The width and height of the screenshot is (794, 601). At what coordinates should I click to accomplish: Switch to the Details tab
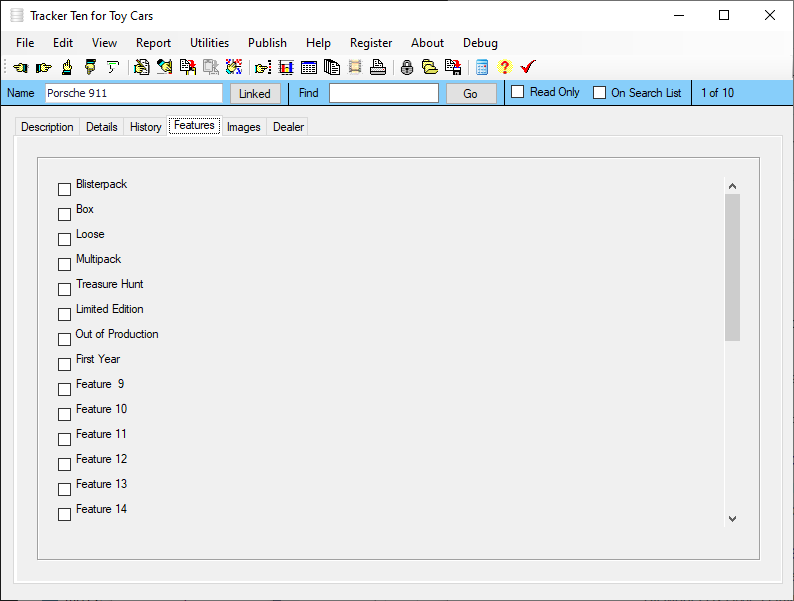(102, 127)
